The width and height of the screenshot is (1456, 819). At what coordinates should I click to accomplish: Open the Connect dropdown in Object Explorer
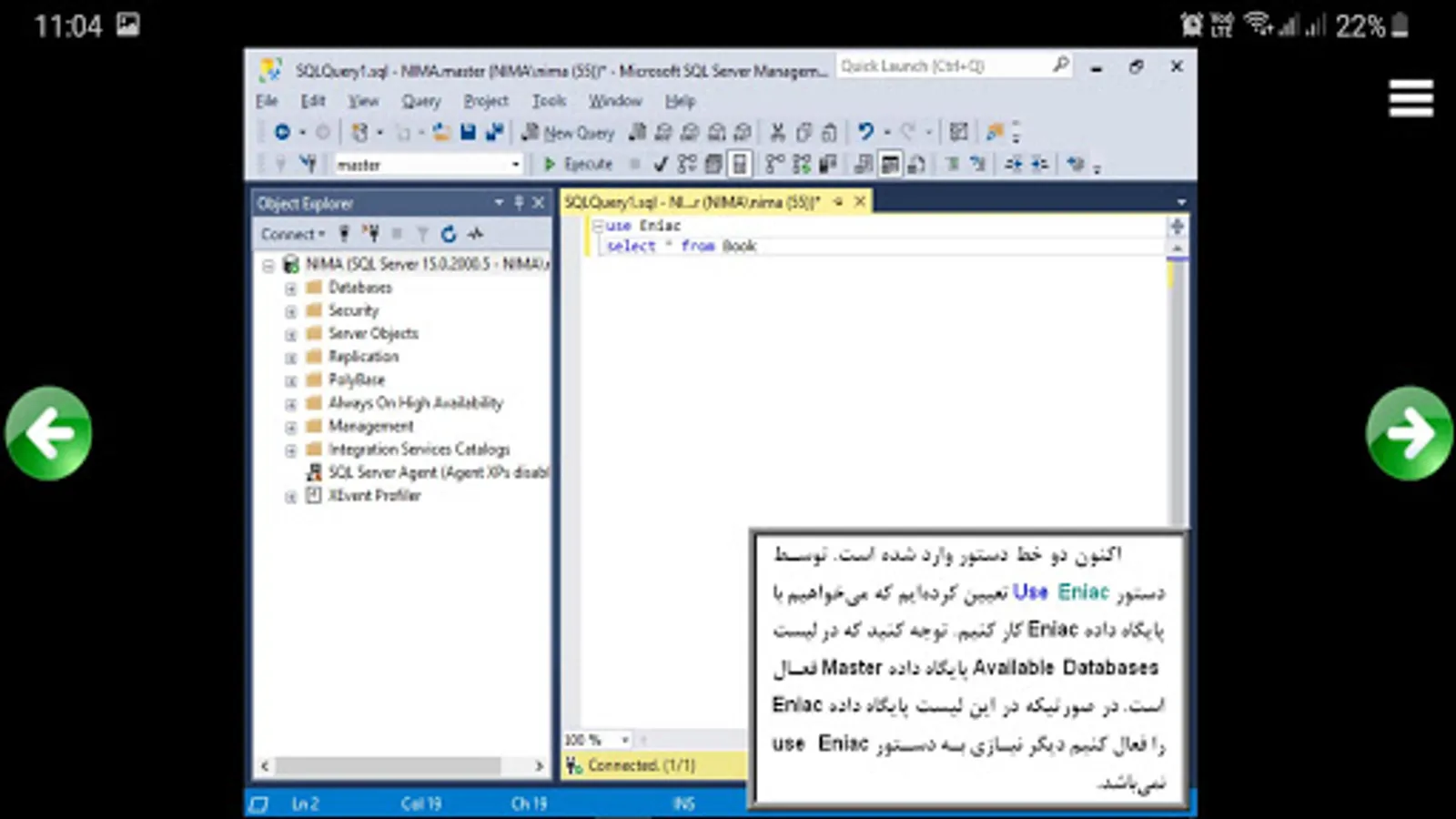[293, 234]
